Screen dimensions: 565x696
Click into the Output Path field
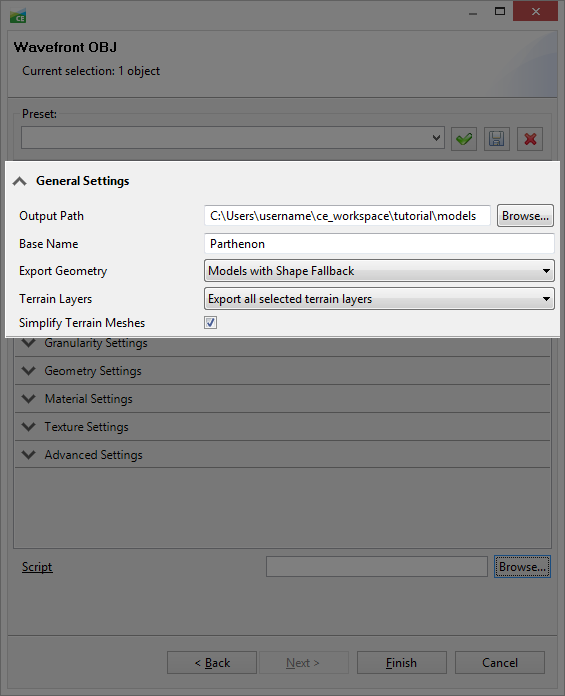coord(347,216)
